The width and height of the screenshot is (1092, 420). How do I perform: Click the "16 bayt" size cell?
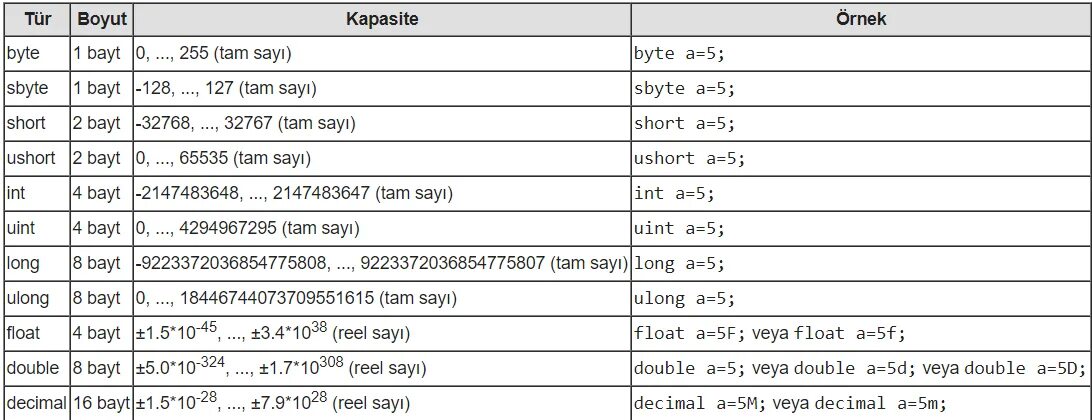click(101, 403)
